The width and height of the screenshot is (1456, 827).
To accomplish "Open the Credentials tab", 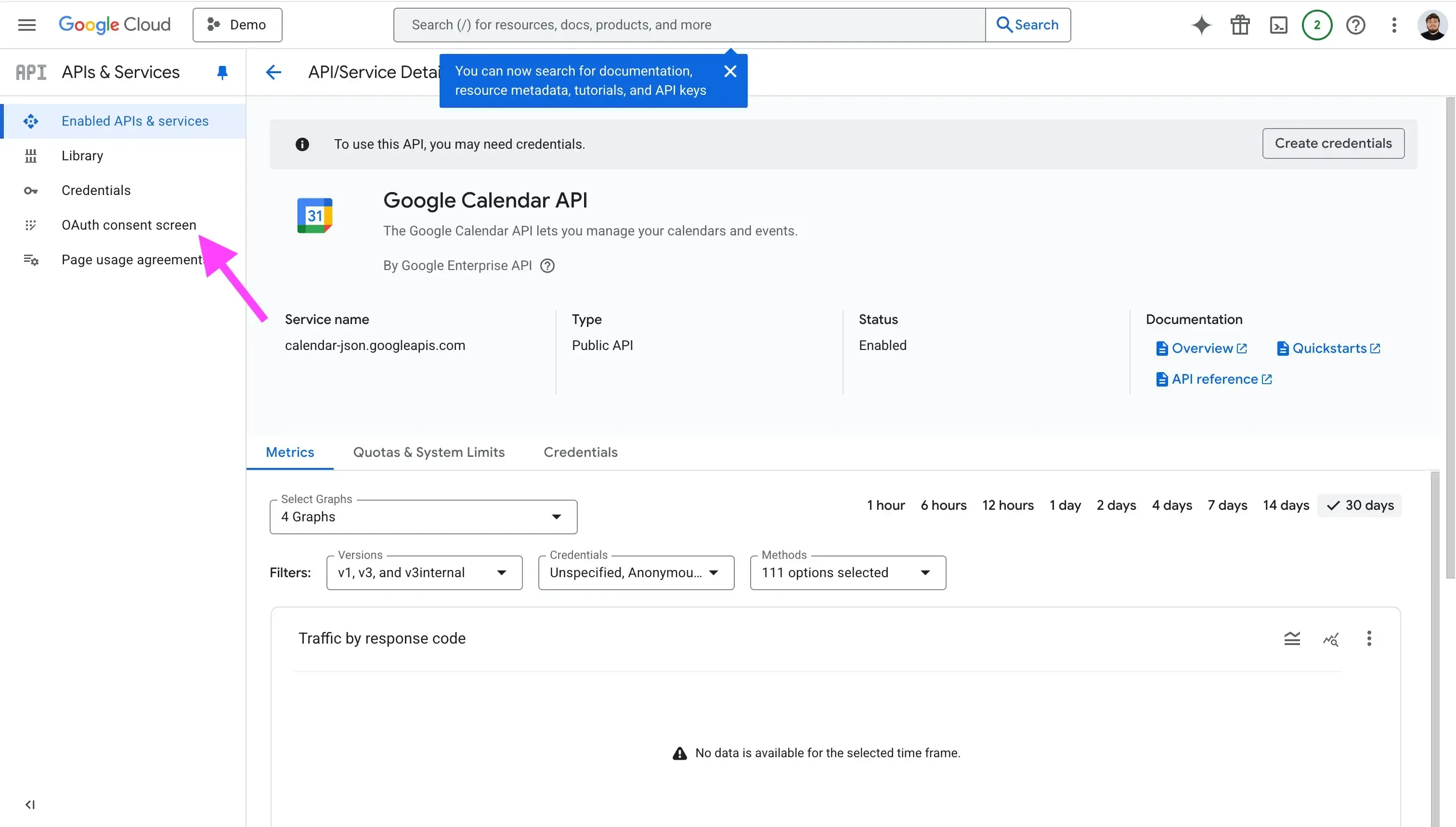I will (x=580, y=452).
